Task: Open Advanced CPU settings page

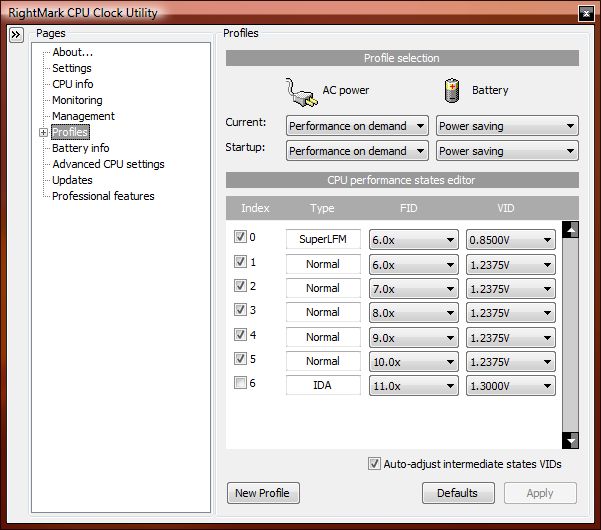Action: pos(108,164)
